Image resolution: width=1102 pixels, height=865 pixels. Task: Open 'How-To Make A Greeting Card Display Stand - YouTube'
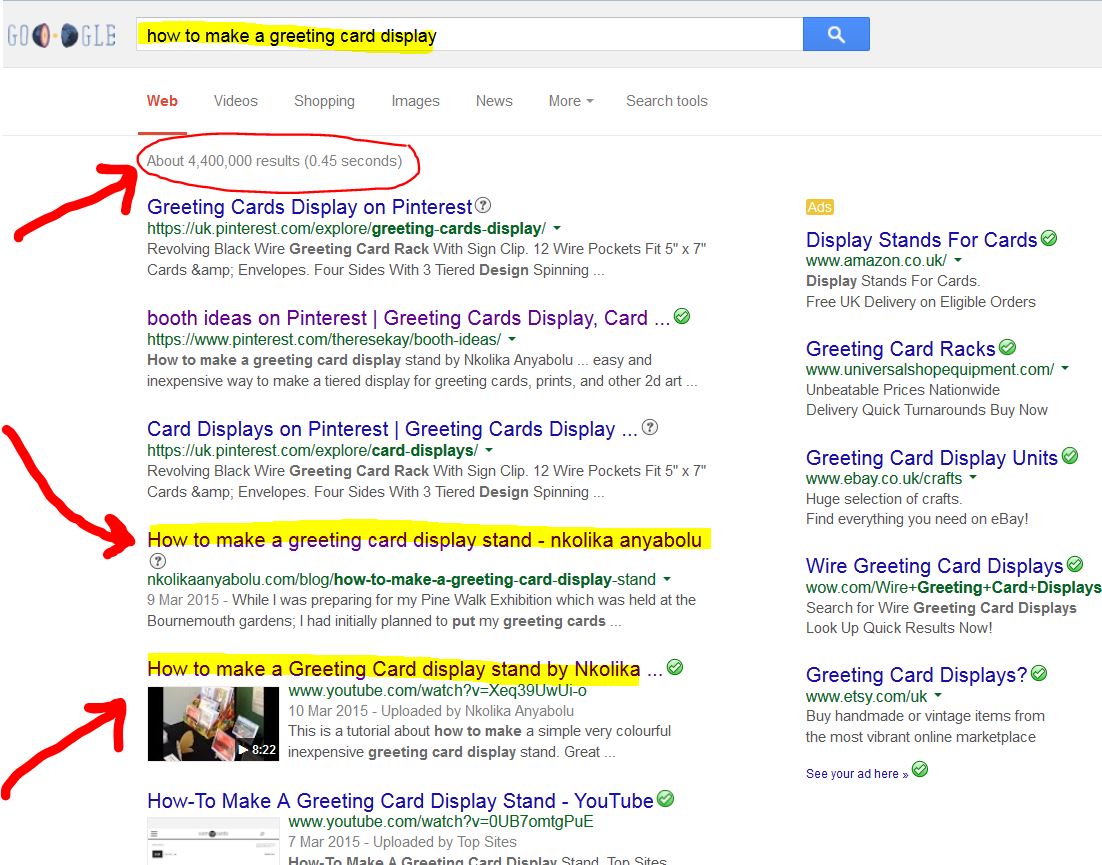pyautogui.click(x=400, y=801)
